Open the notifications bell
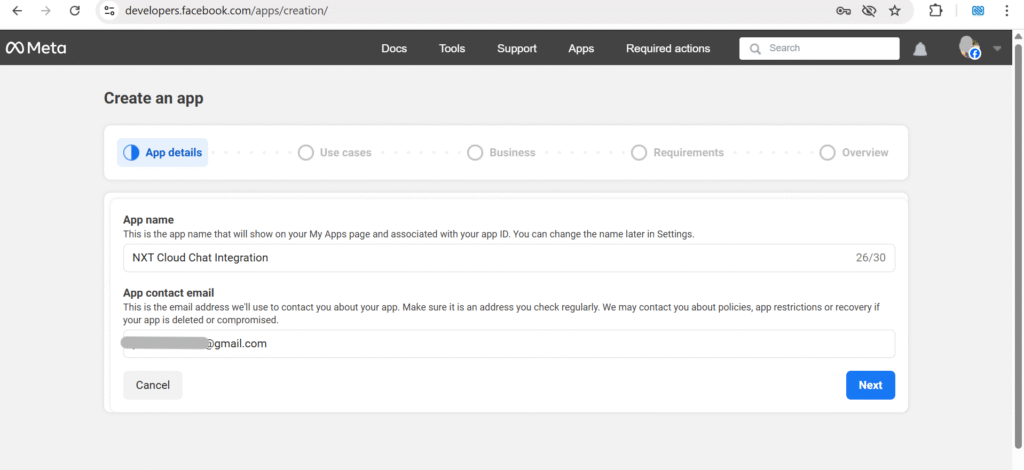This screenshot has height=470, width=1024. point(920,49)
